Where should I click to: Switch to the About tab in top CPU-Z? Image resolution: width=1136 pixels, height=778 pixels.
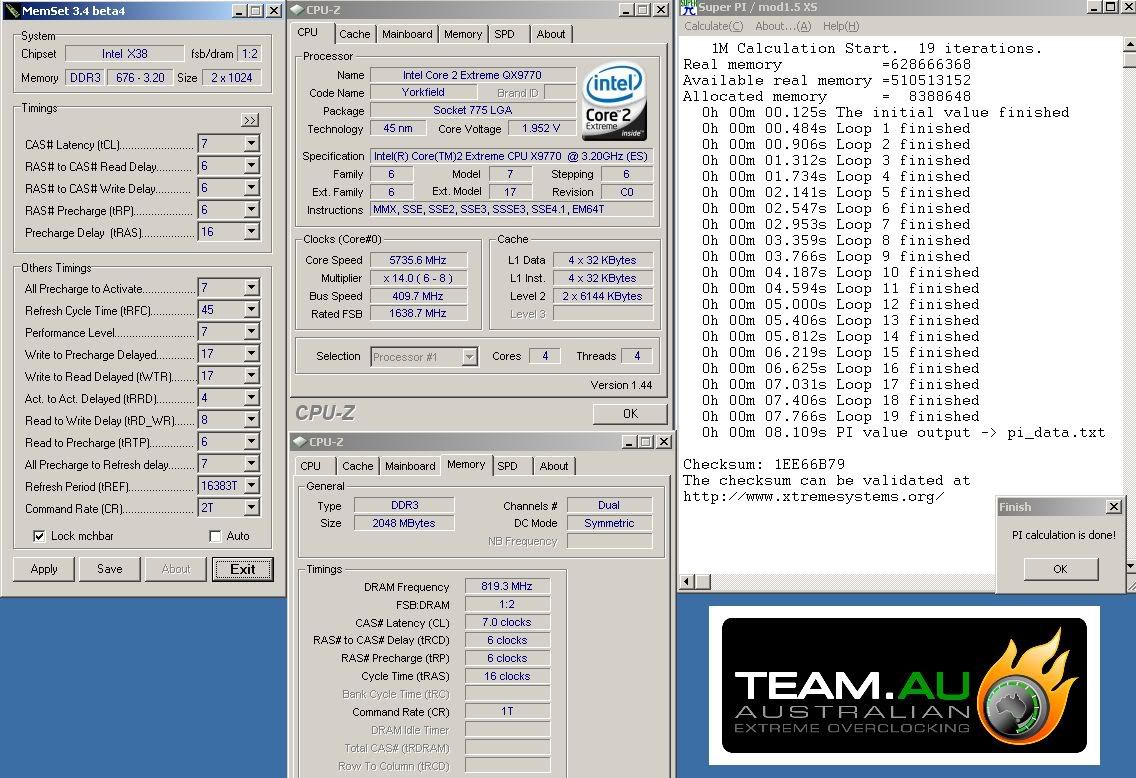[551, 34]
